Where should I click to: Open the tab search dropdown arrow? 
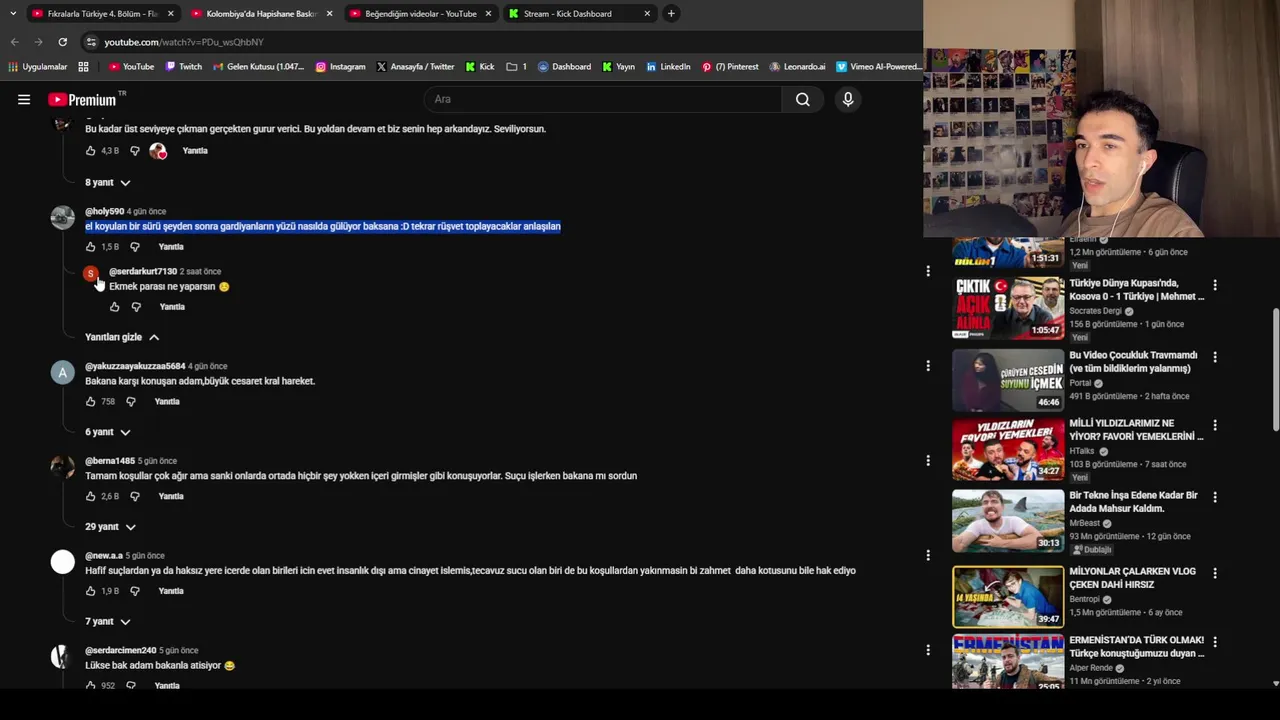click(12, 14)
